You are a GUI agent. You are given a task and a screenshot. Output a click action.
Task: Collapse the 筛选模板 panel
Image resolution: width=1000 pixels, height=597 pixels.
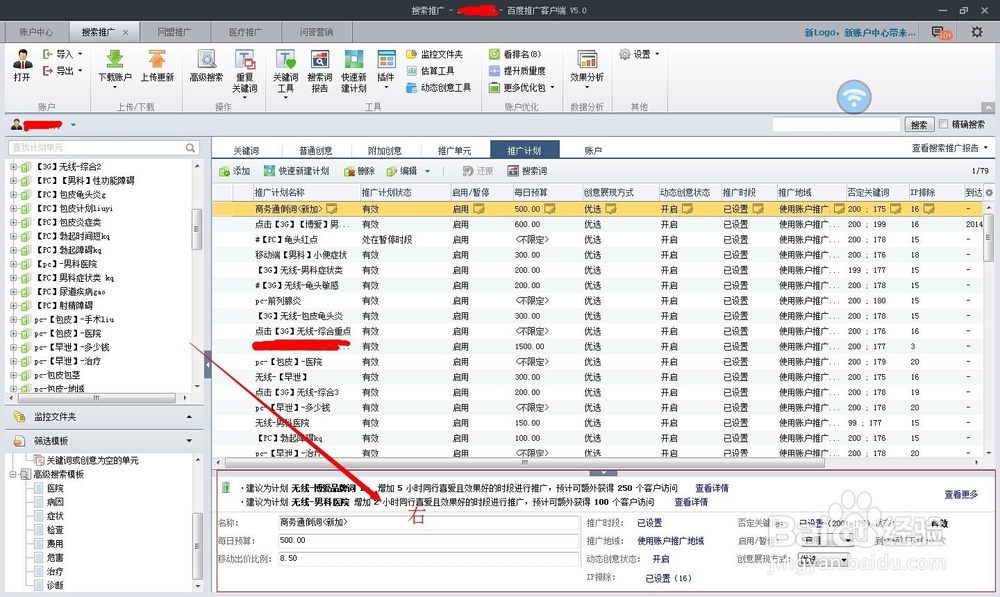189,441
